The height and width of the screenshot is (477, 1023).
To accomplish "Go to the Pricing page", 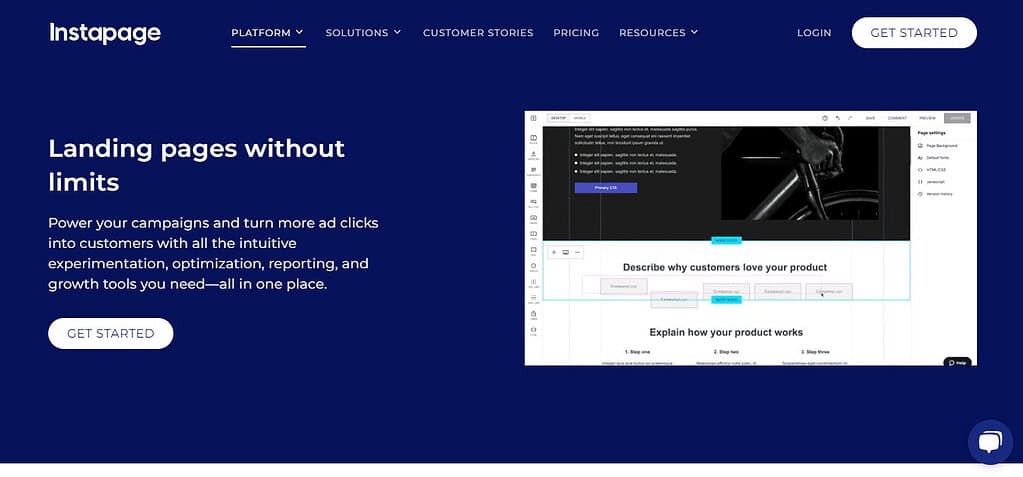I will 576,33.
